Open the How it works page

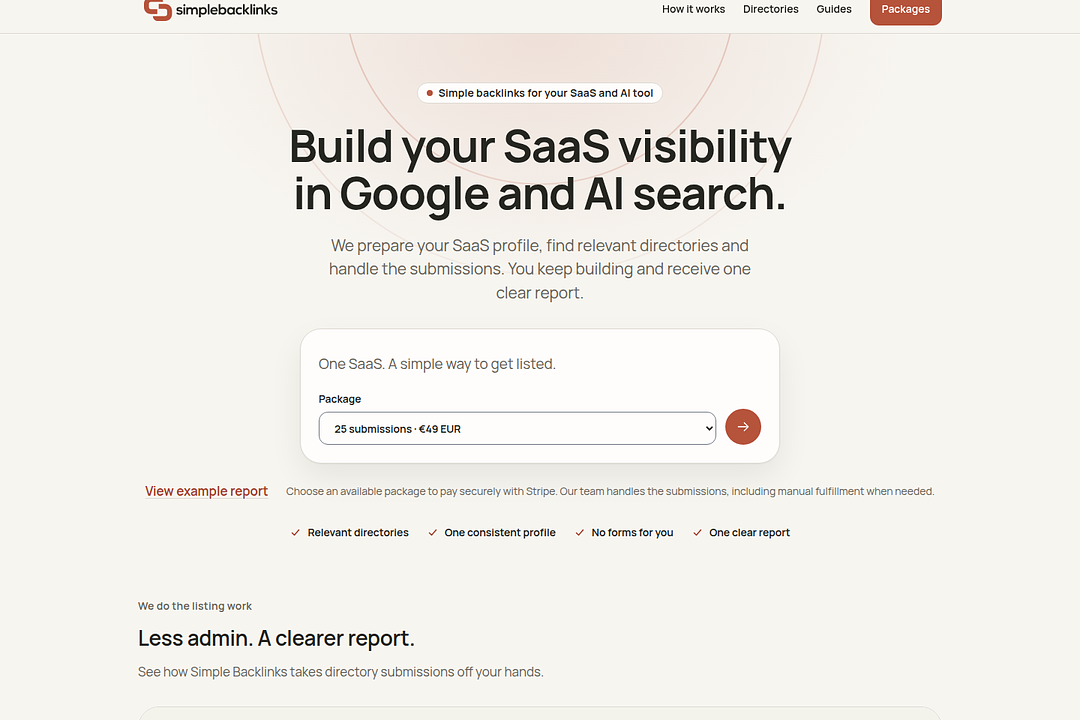point(693,9)
